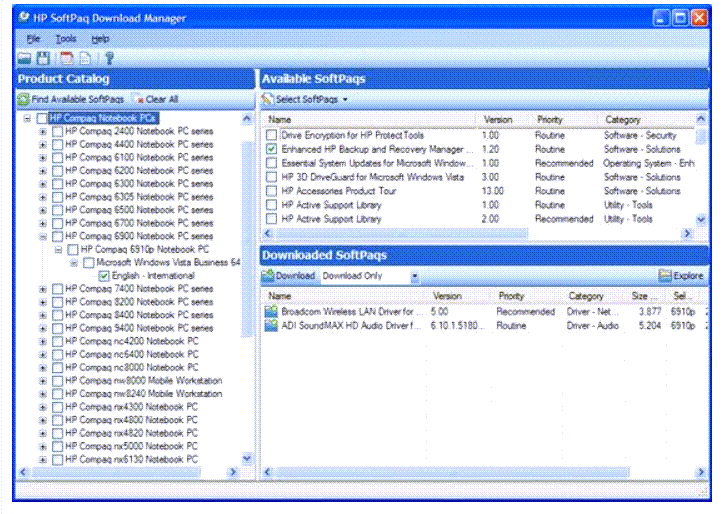Click the Clear All red X icon
Viewport: 725px width, 514px height.
[138, 99]
